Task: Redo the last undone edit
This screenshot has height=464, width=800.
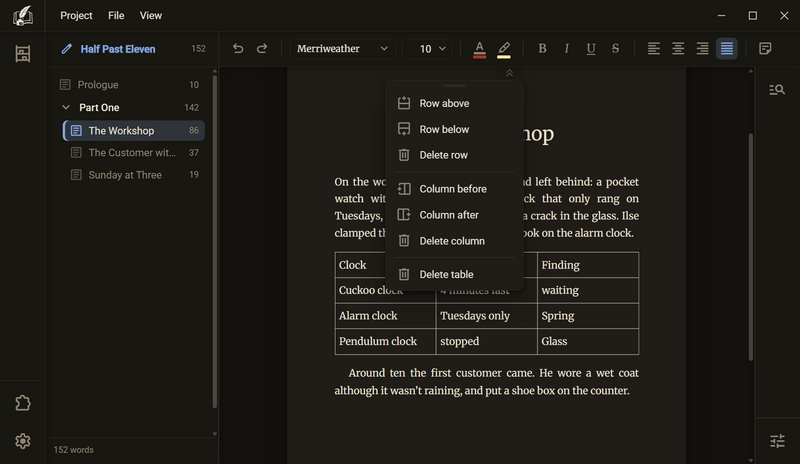Action: (x=262, y=48)
